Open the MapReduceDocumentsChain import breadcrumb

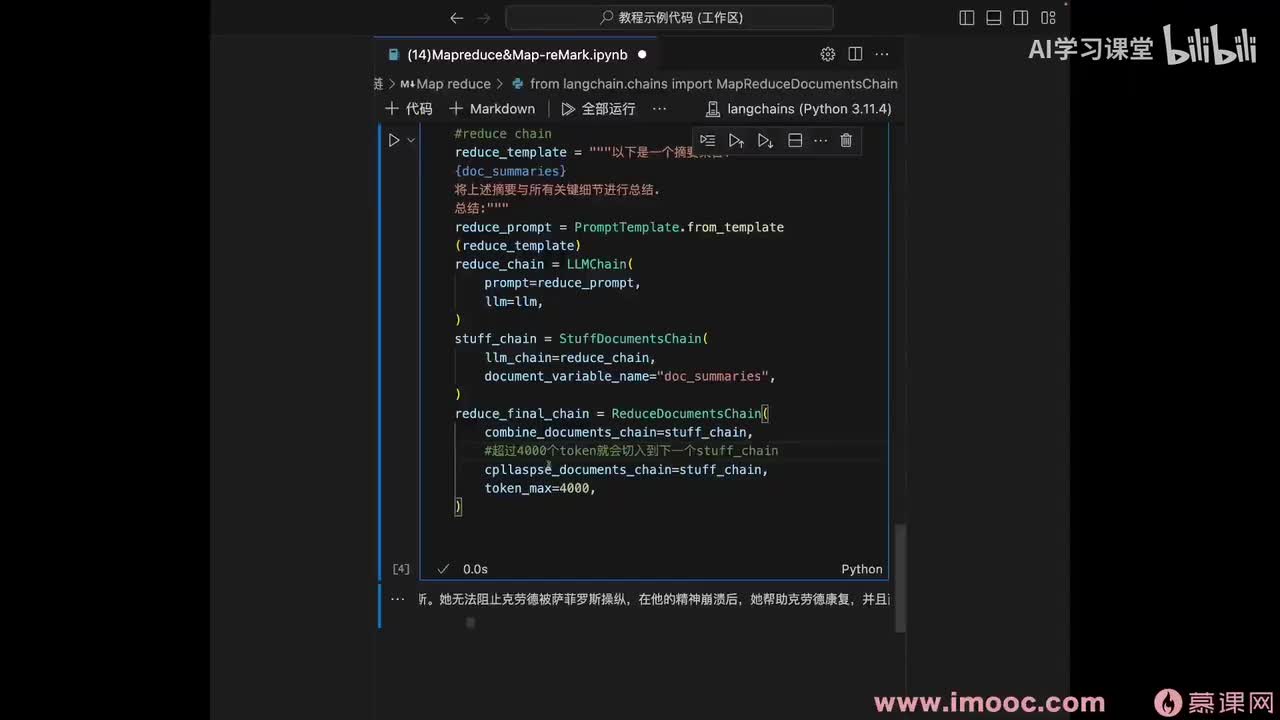click(x=705, y=84)
